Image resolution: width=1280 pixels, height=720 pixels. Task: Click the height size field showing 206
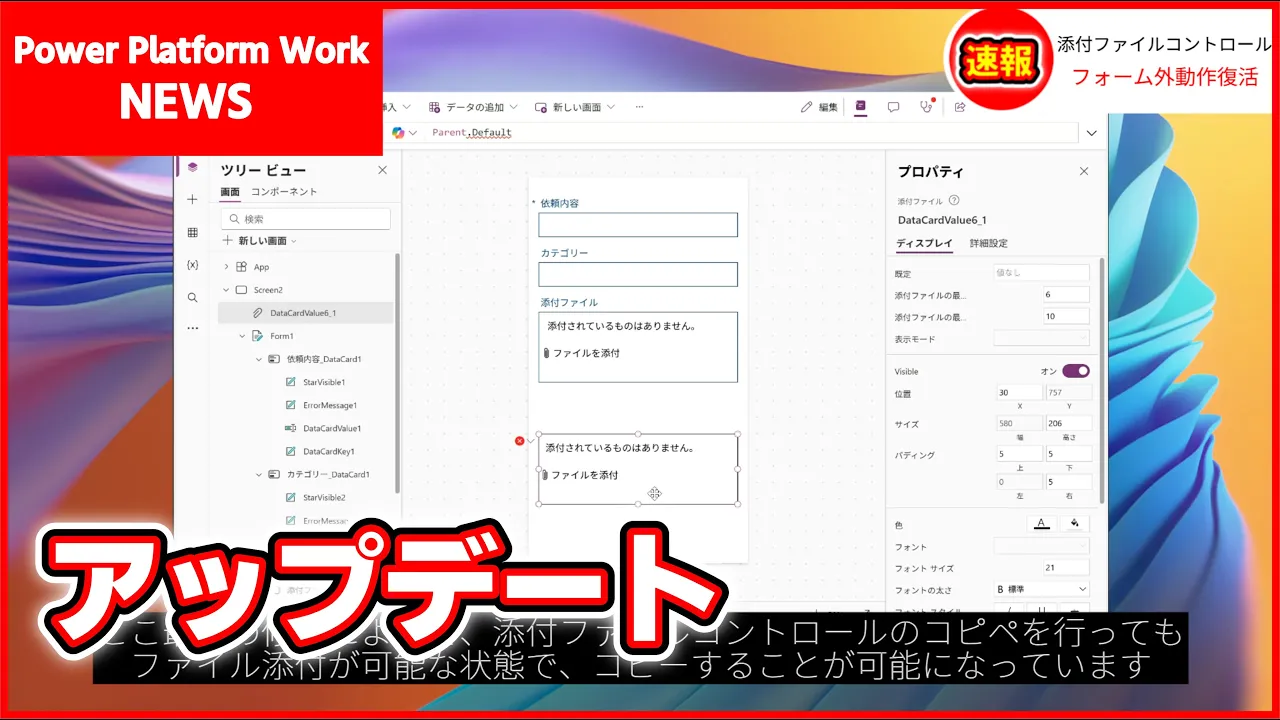tap(1067, 423)
